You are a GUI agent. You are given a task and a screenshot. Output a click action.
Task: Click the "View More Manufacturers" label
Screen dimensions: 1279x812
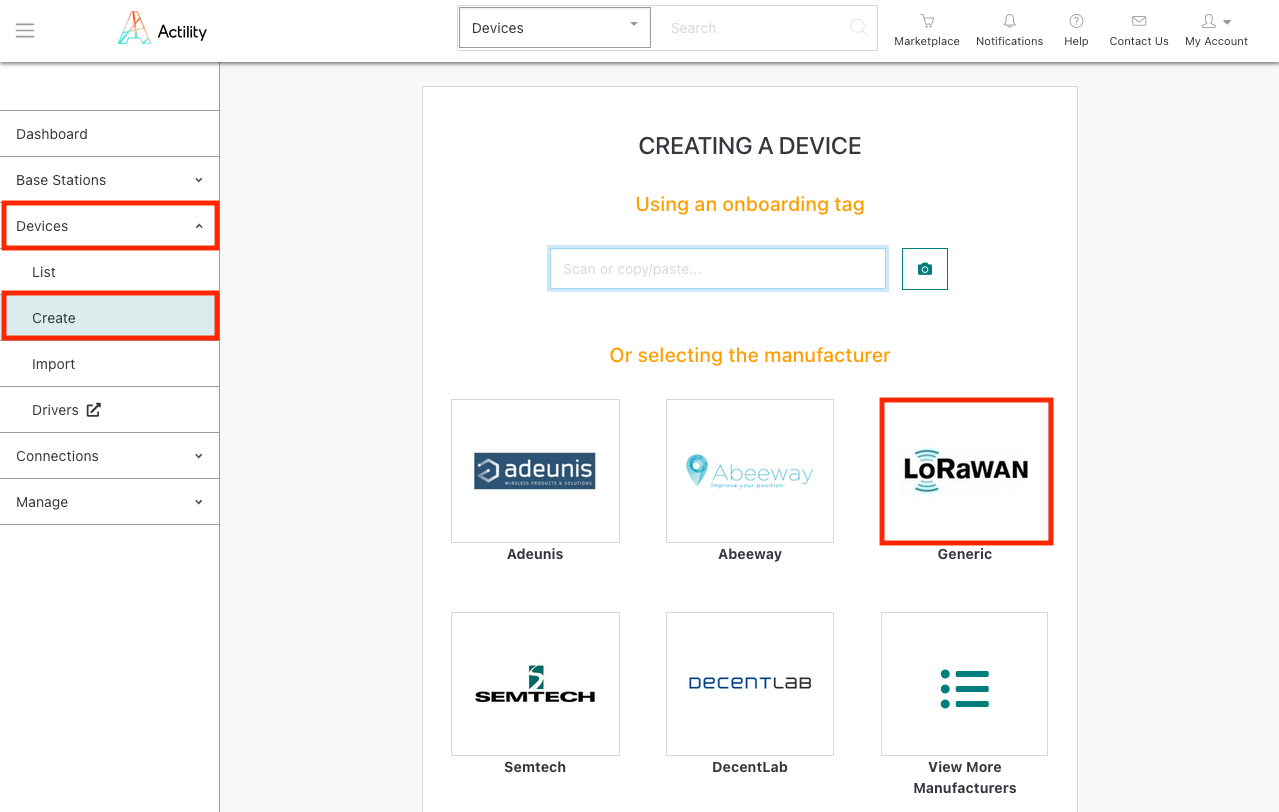pyautogui.click(x=965, y=778)
